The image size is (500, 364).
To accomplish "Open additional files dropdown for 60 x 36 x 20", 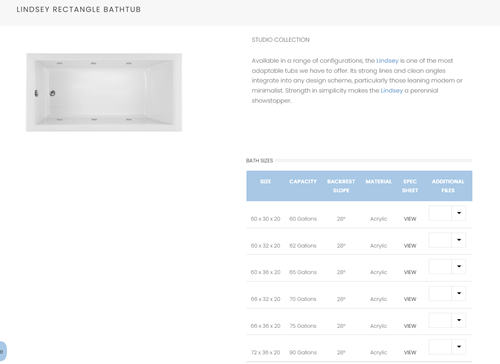I will coord(447,266).
